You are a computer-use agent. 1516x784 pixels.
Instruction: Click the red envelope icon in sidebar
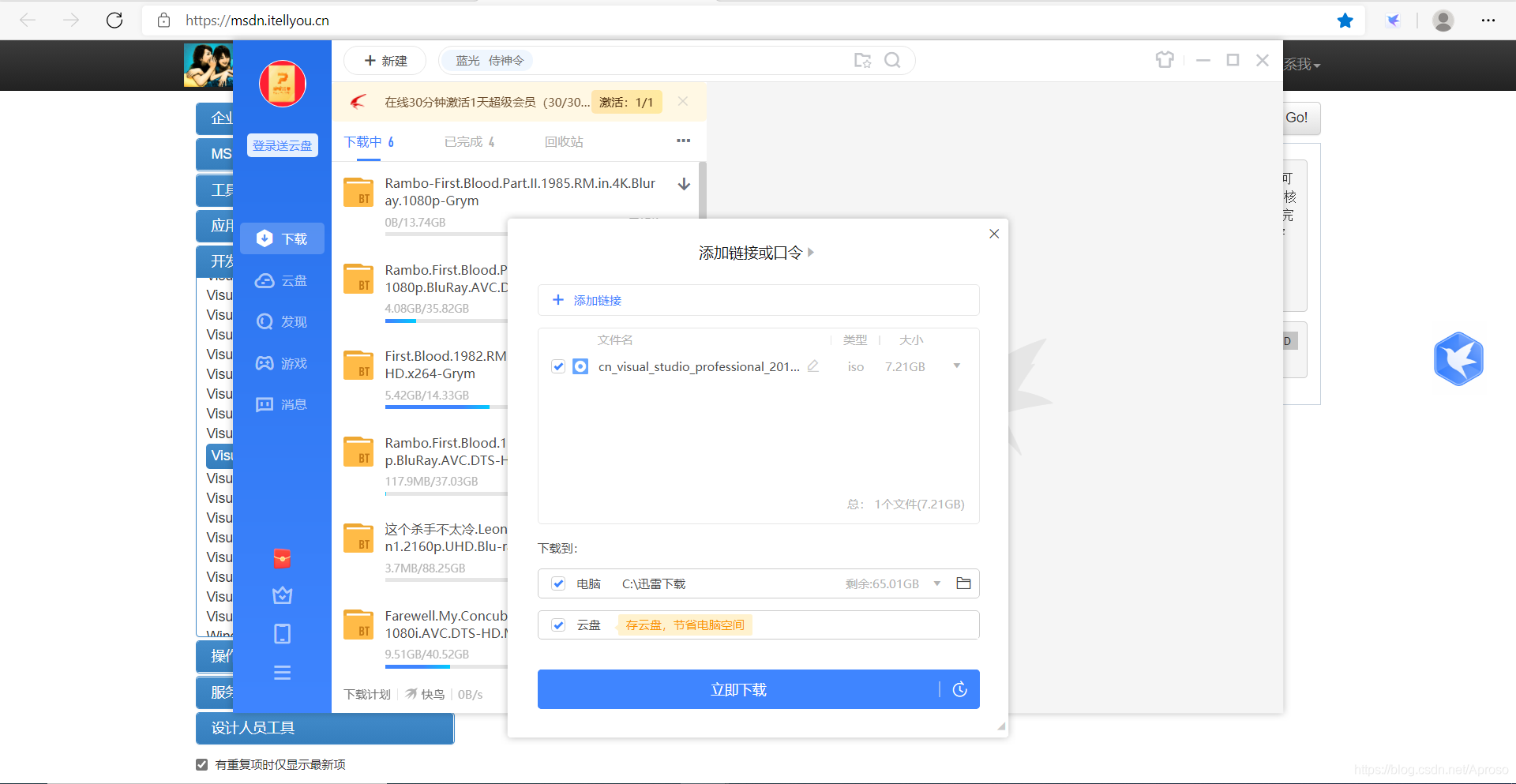point(282,558)
